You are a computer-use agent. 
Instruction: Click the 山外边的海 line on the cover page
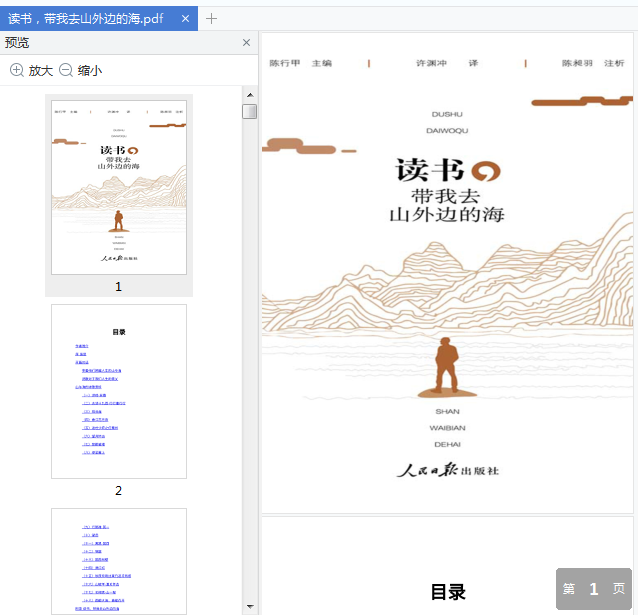[x=447, y=214]
